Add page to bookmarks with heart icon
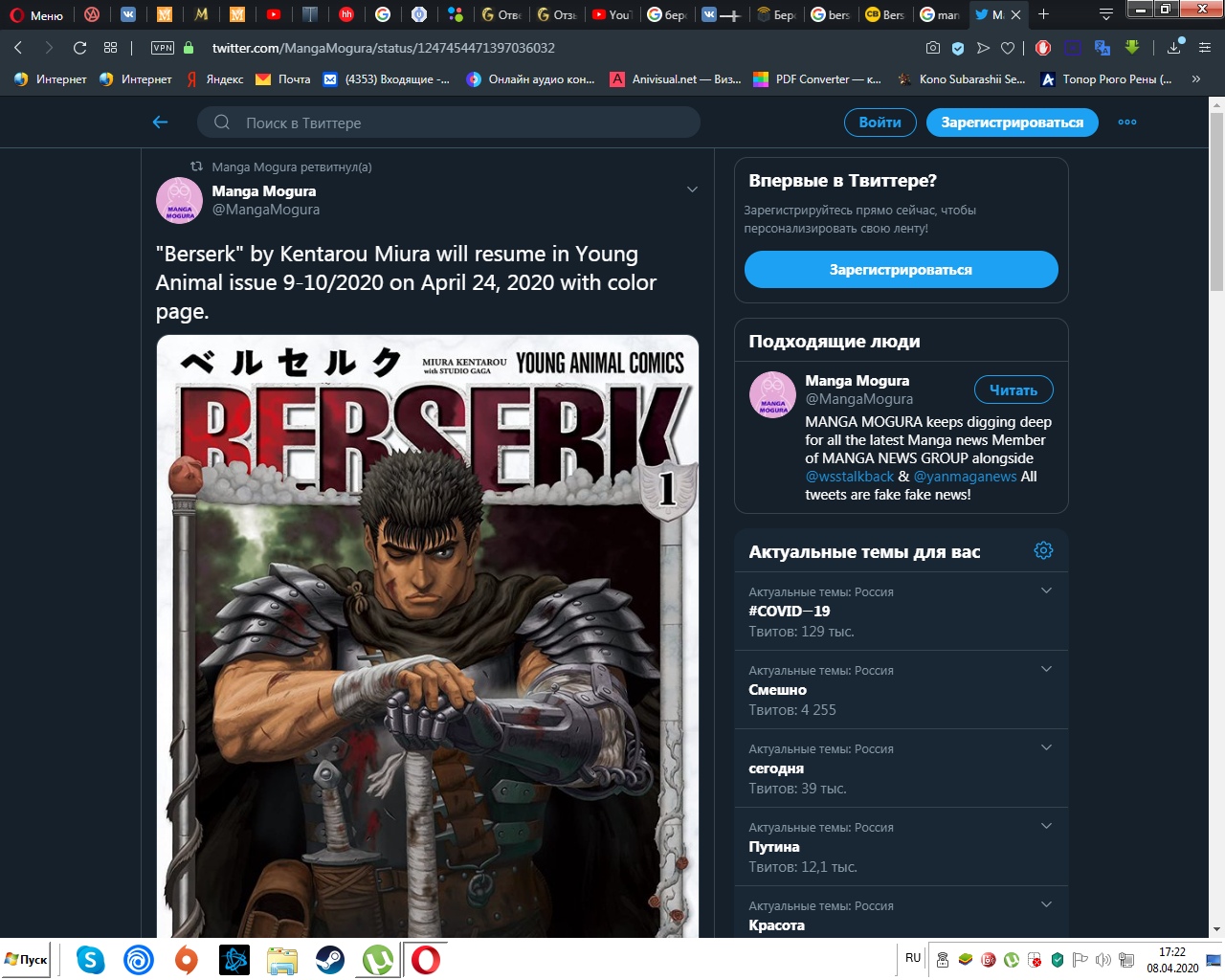The image size is (1225, 980). (1008, 47)
